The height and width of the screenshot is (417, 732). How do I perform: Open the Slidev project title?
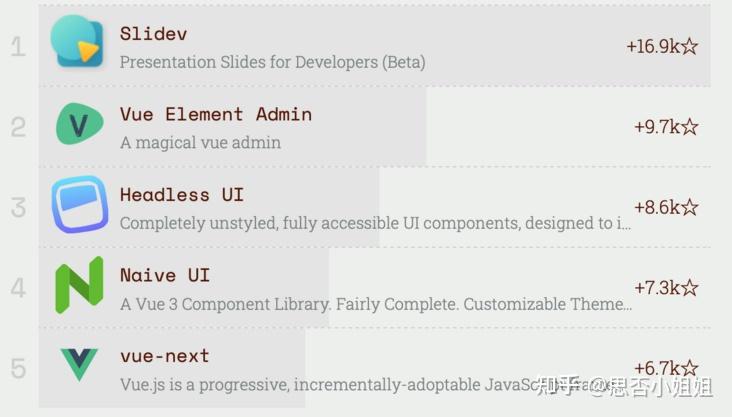154,34
